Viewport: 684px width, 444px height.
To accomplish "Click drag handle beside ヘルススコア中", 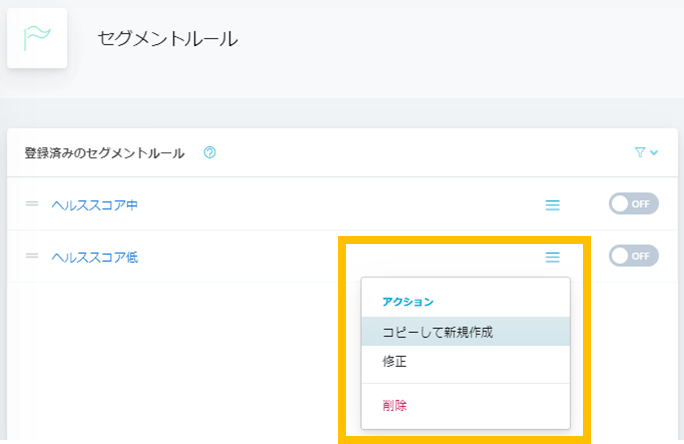I will tap(32, 204).
